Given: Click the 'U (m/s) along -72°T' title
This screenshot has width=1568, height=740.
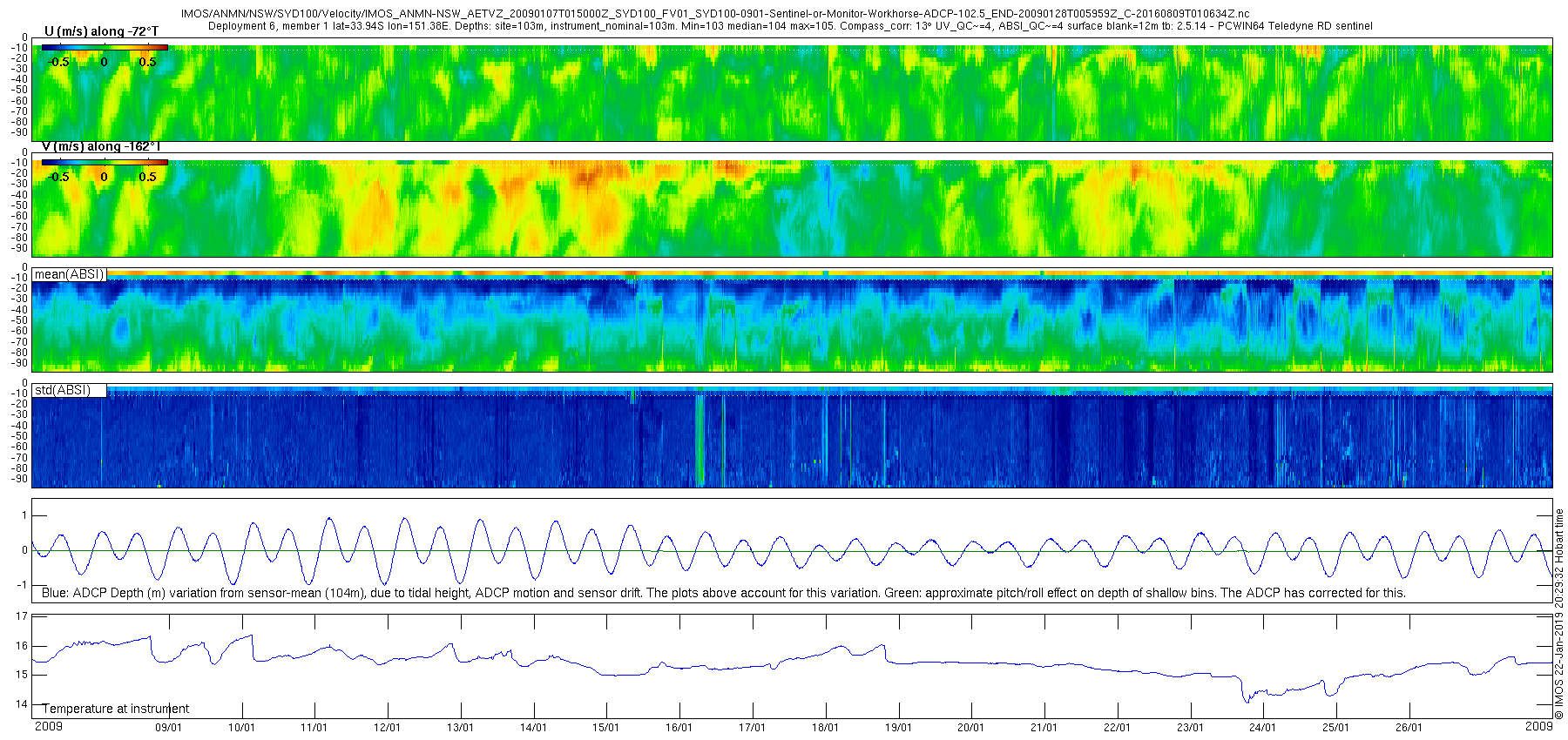Looking at the screenshot, I should [x=101, y=31].
